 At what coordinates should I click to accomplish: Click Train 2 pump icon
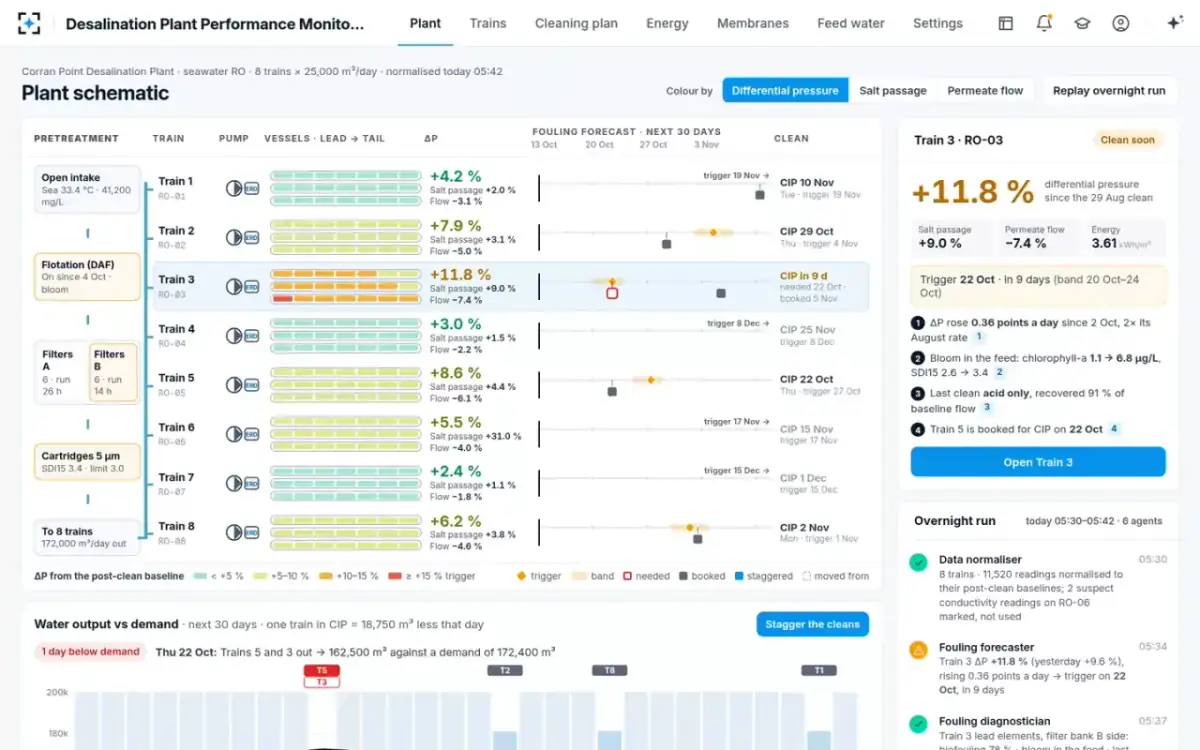pos(233,237)
